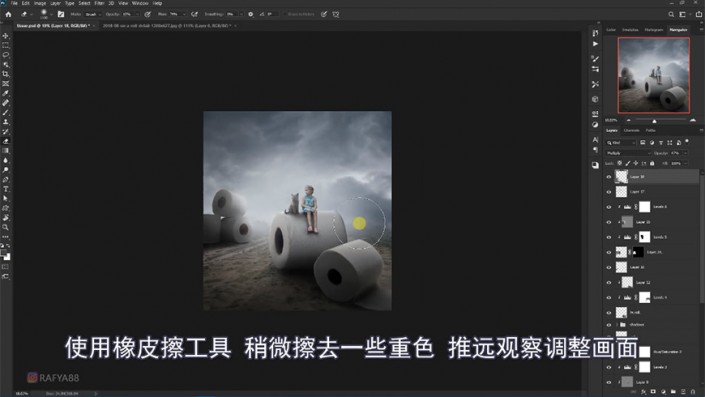This screenshot has height=397, width=705.
Task: Open the Opacity dropdown in options bar
Action: [x=137, y=14]
